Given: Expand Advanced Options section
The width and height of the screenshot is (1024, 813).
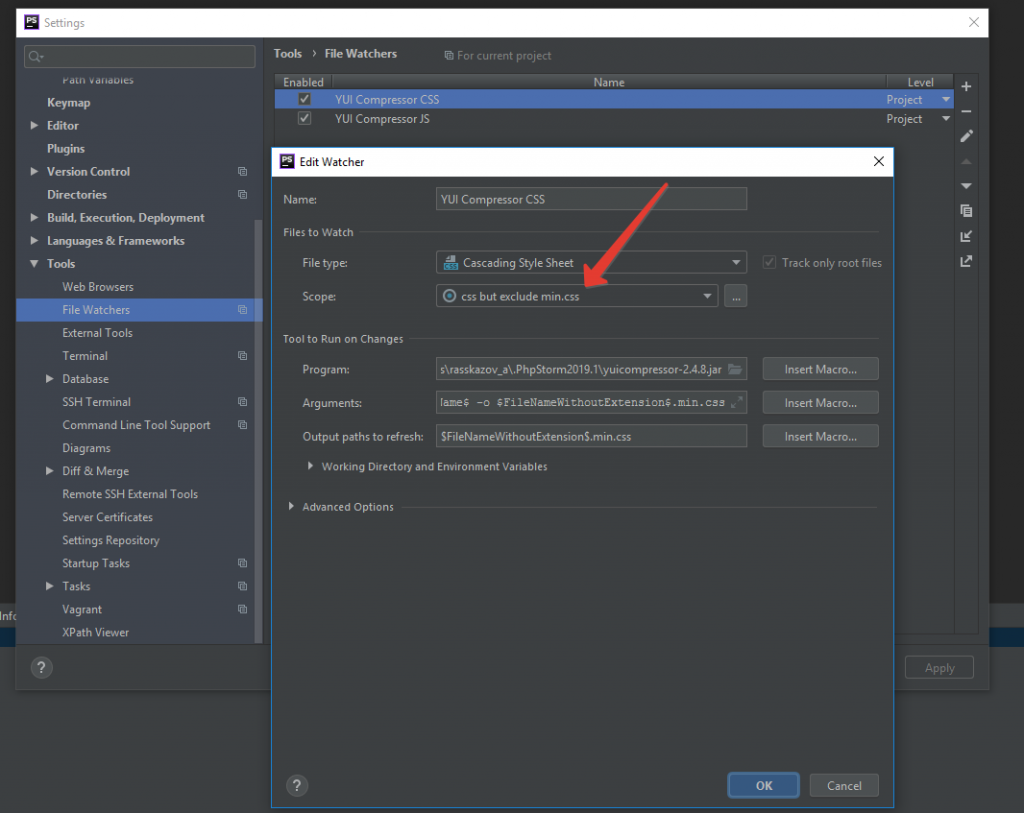Looking at the screenshot, I should [291, 507].
